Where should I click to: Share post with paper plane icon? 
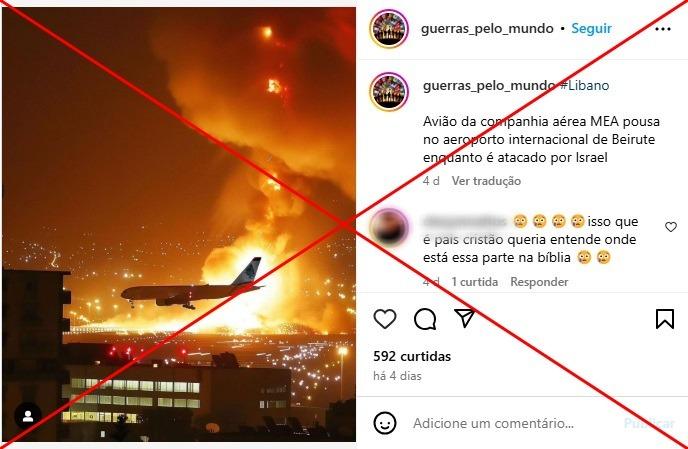[465, 318]
